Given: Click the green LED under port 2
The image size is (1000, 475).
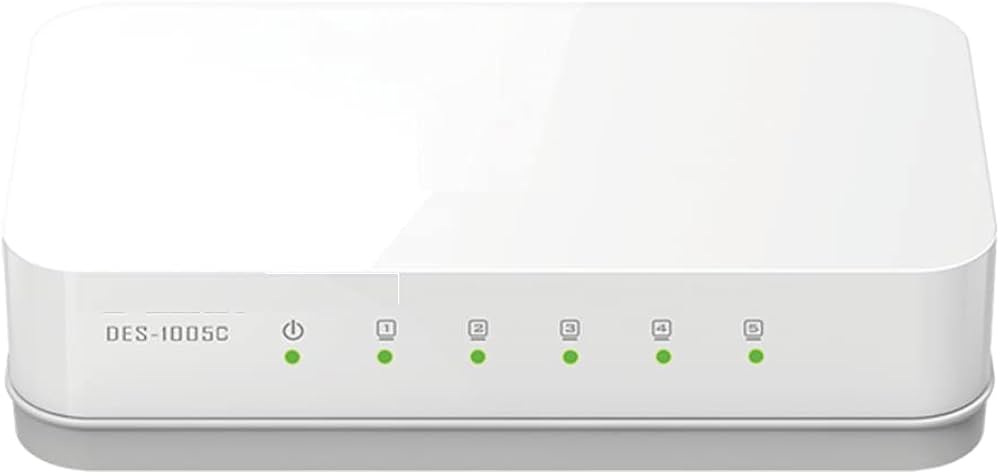Looking at the screenshot, I should (x=478, y=357).
